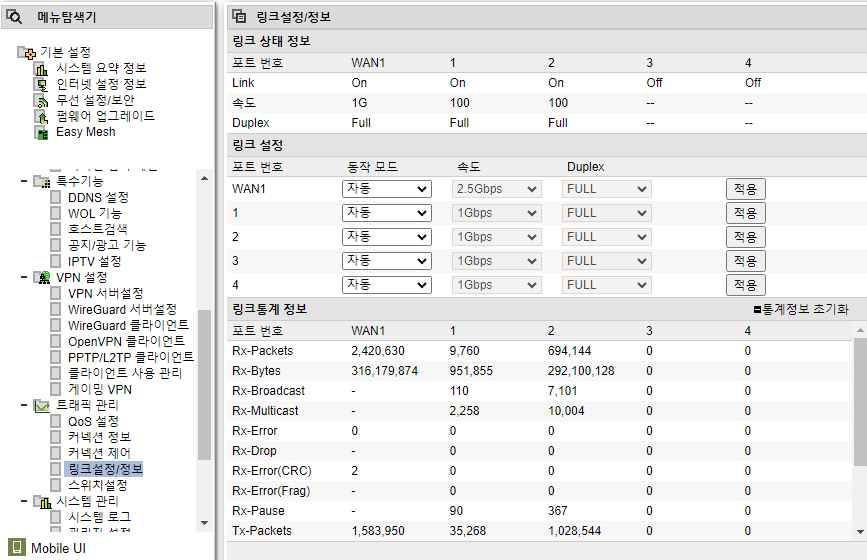Click 적용 button for port 1
This screenshot has height=560, width=867.
click(745, 213)
